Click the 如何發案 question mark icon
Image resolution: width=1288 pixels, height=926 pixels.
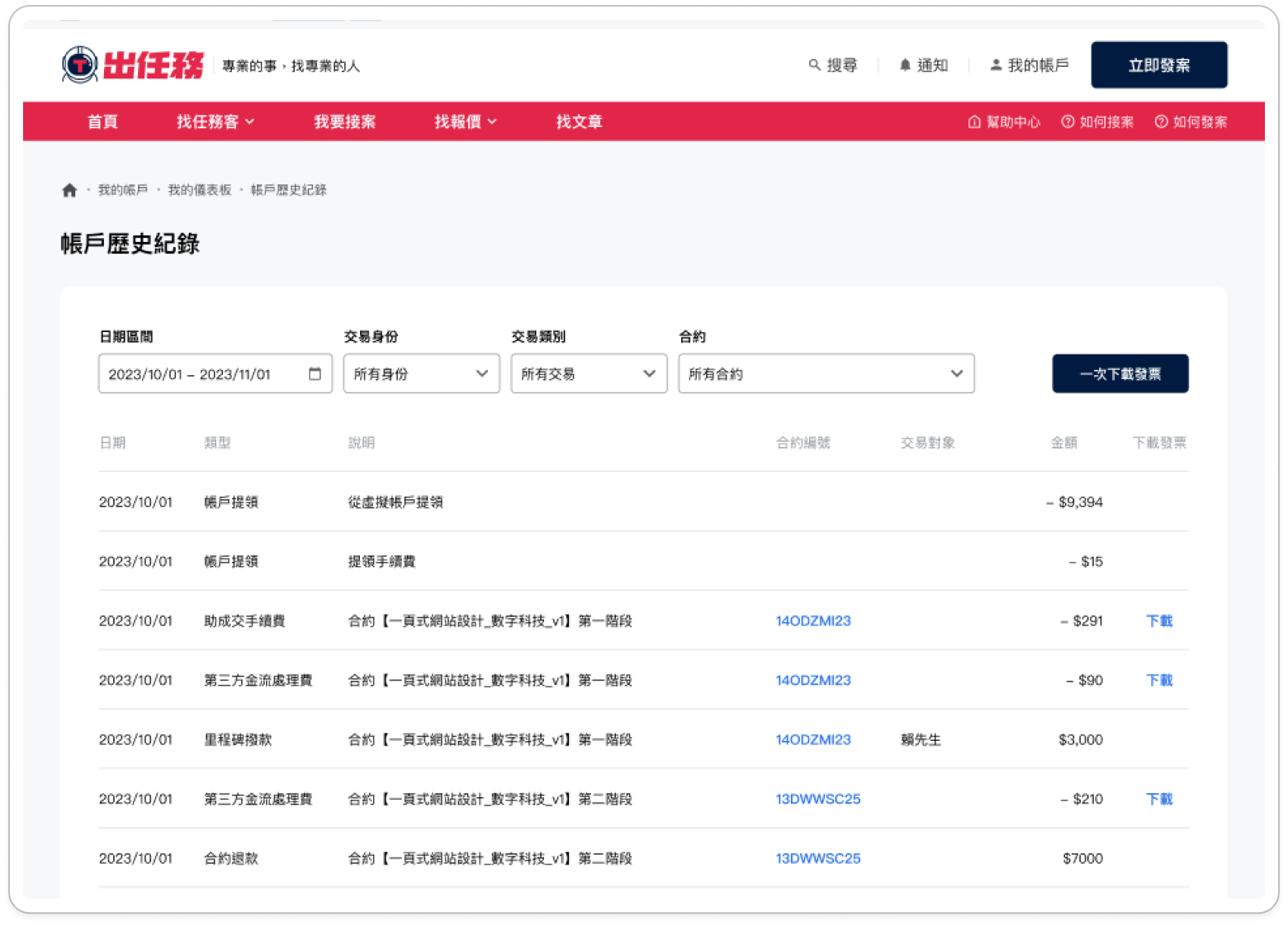[x=1161, y=122]
